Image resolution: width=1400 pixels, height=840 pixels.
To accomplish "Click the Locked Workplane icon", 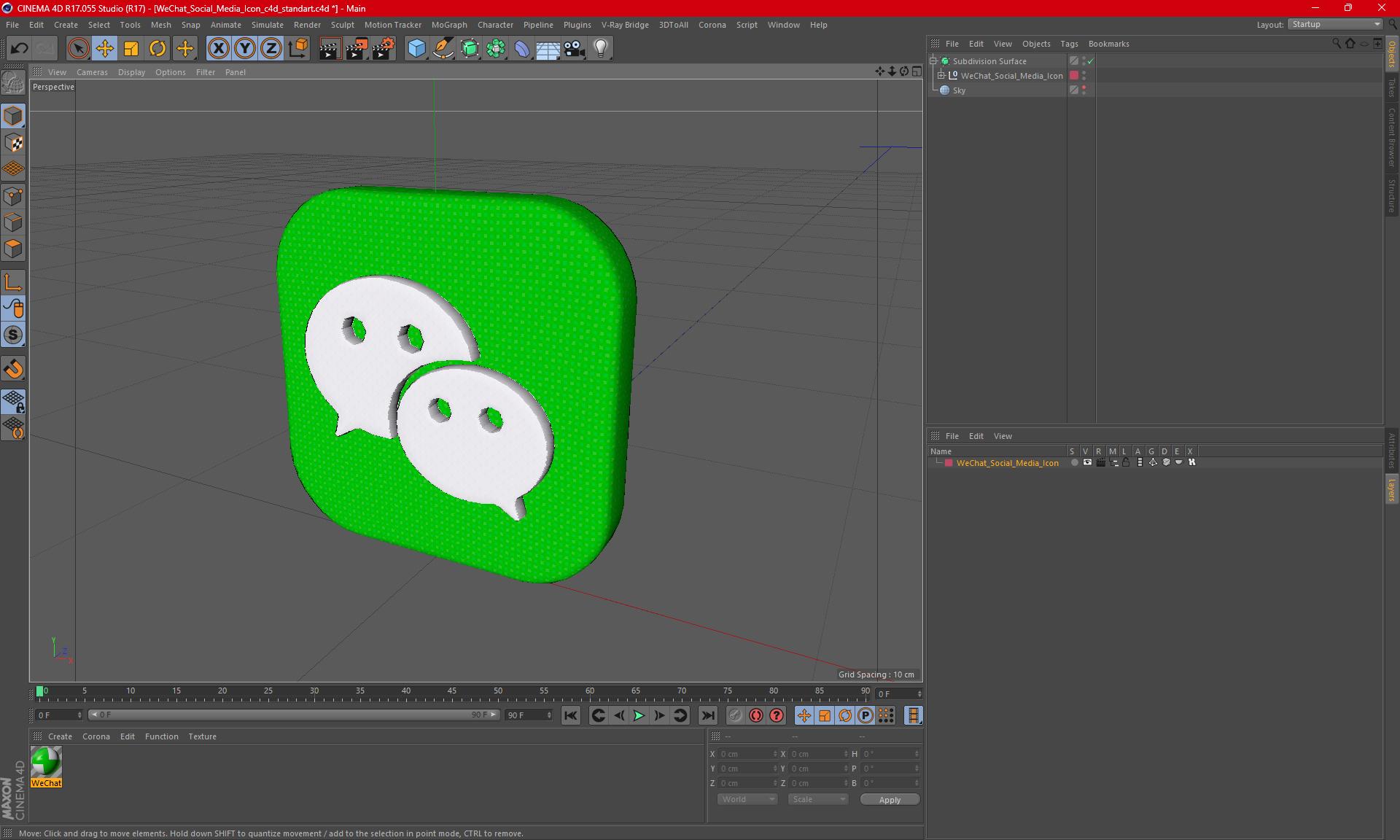I will click(13, 401).
